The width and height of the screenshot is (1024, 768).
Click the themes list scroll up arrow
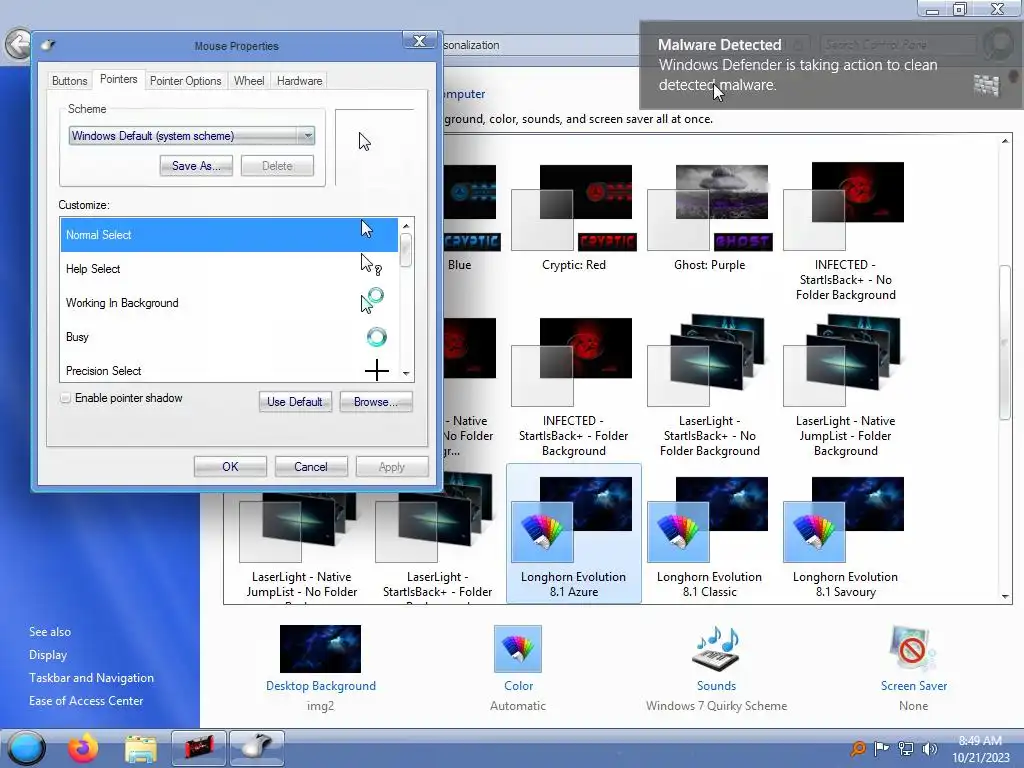1005,141
